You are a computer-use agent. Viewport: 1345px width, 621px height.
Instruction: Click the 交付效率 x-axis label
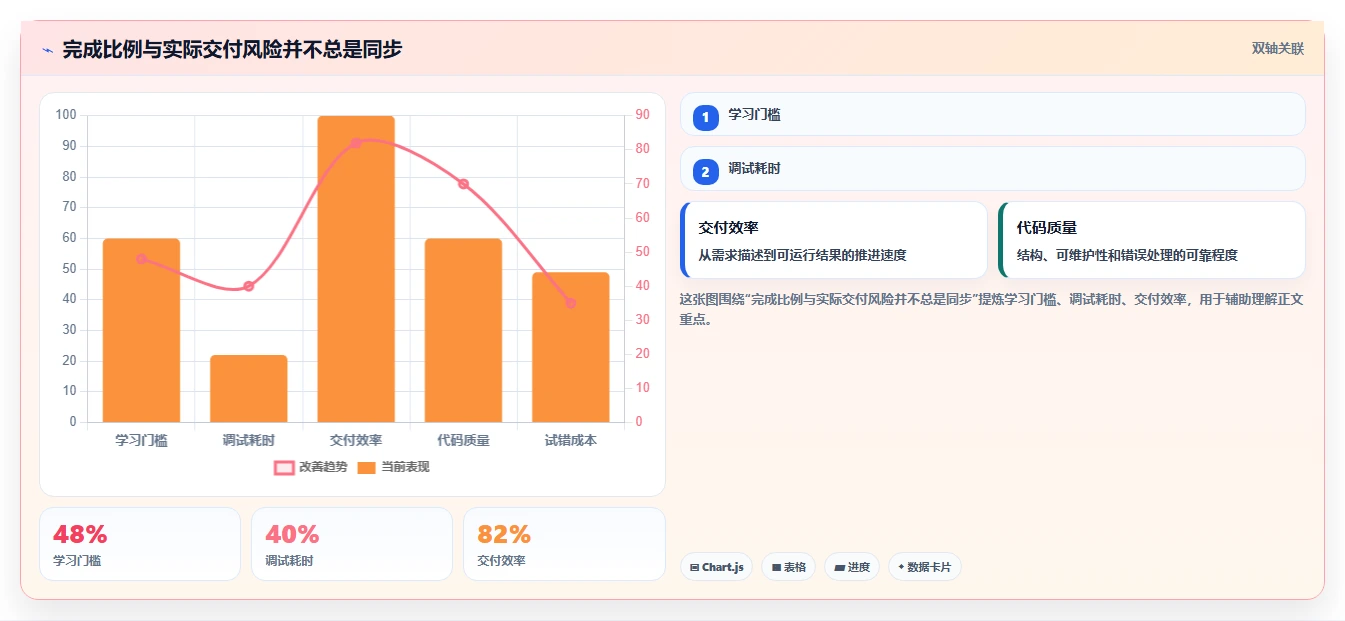(356, 440)
